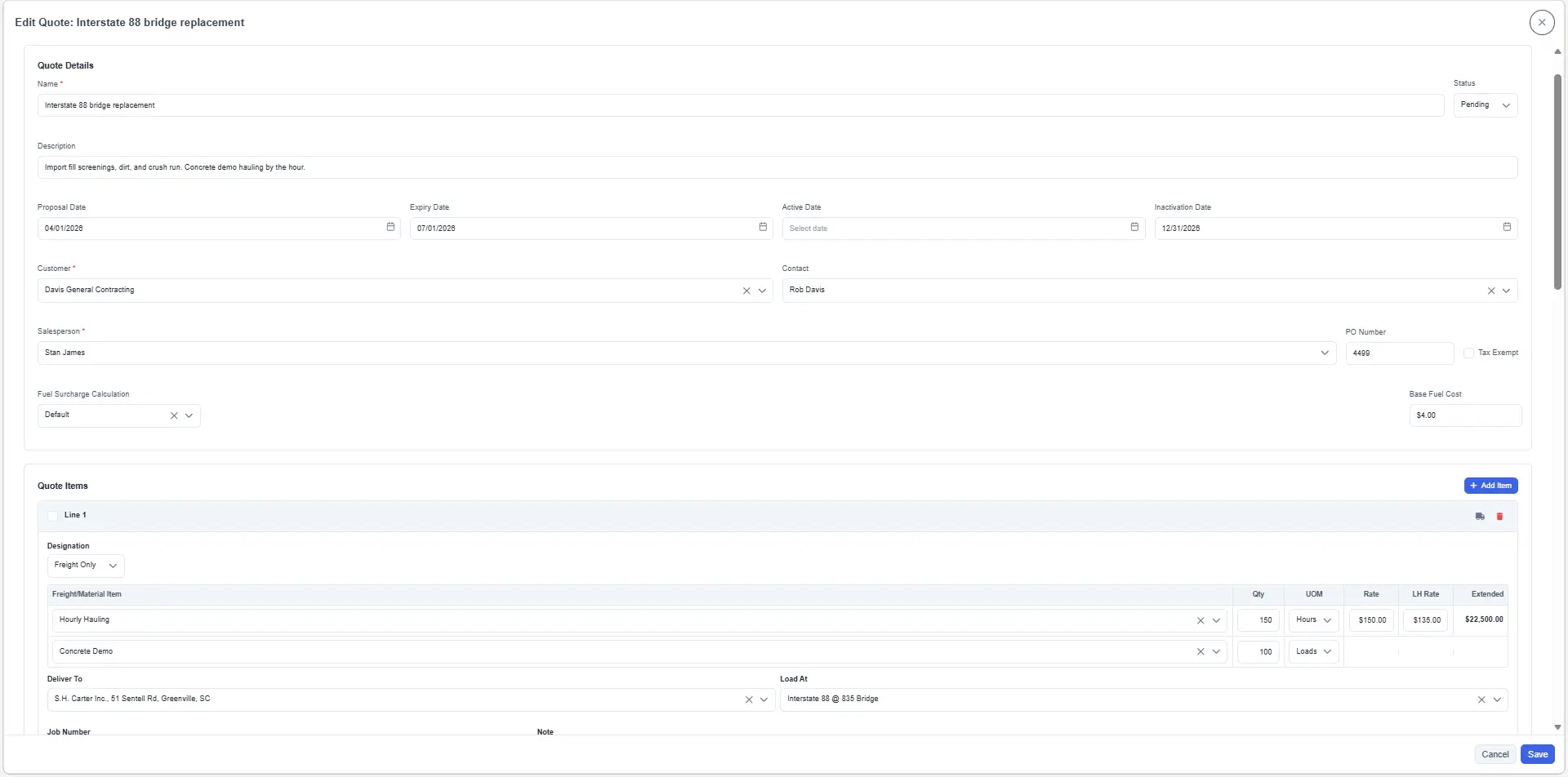Open the Inactivation Date calendar picker
1568x777 pixels.
(1507, 228)
